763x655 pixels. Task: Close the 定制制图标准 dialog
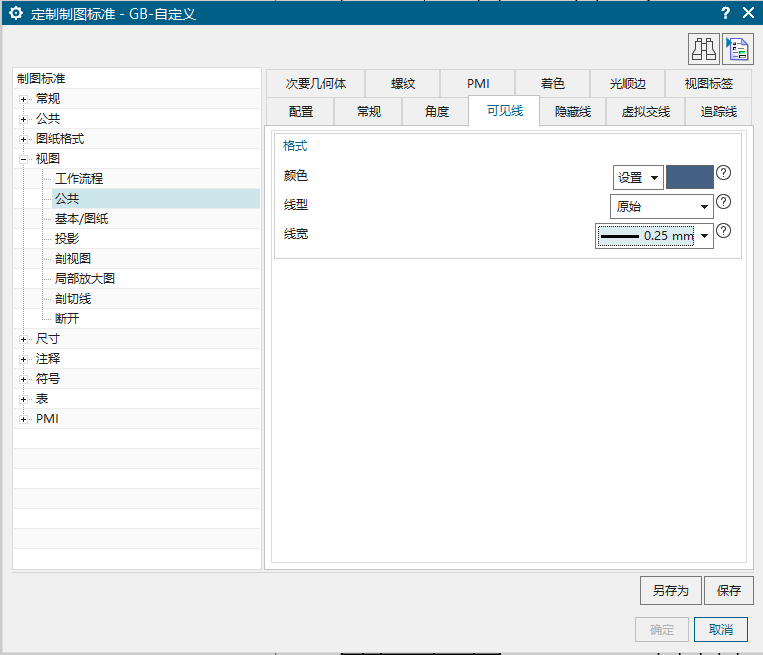tap(748, 13)
